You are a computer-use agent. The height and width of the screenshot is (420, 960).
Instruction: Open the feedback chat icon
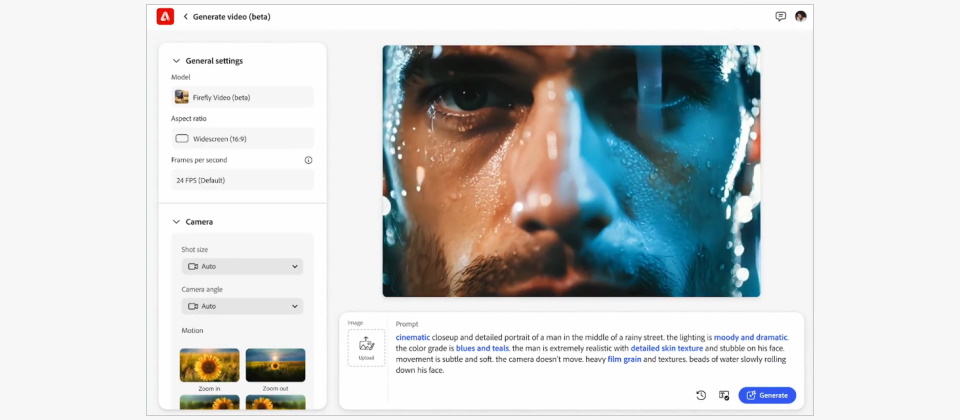[780, 17]
